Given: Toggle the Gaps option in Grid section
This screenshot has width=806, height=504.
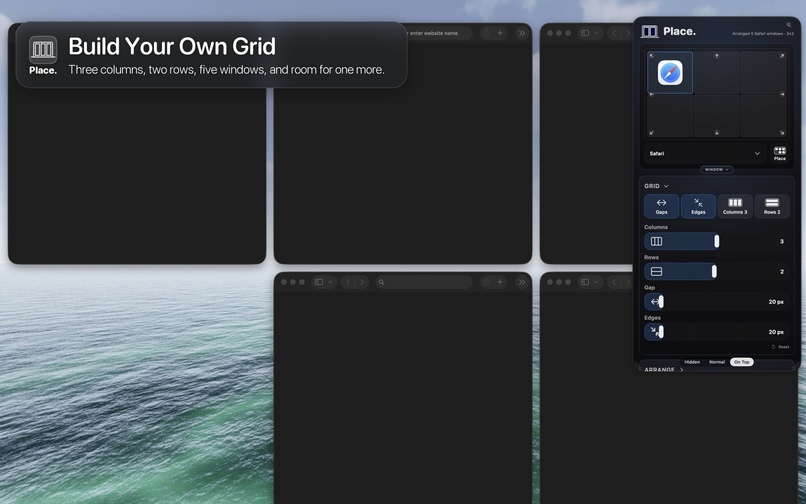Looking at the screenshot, I should pyautogui.click(x=662, y=206).
